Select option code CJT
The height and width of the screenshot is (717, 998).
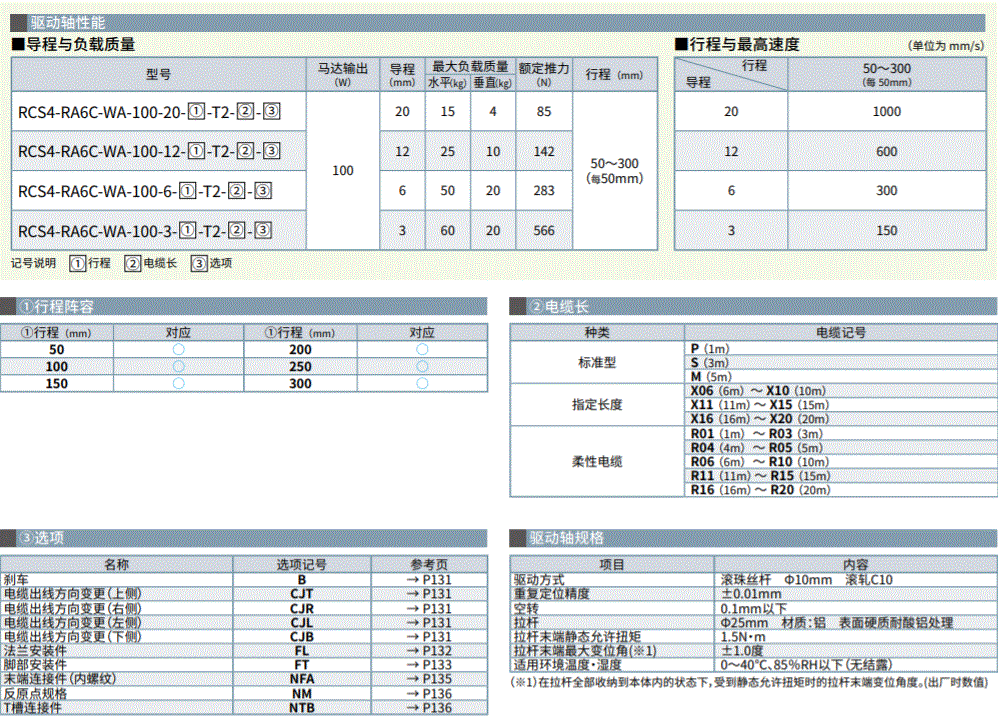point(302,594)
